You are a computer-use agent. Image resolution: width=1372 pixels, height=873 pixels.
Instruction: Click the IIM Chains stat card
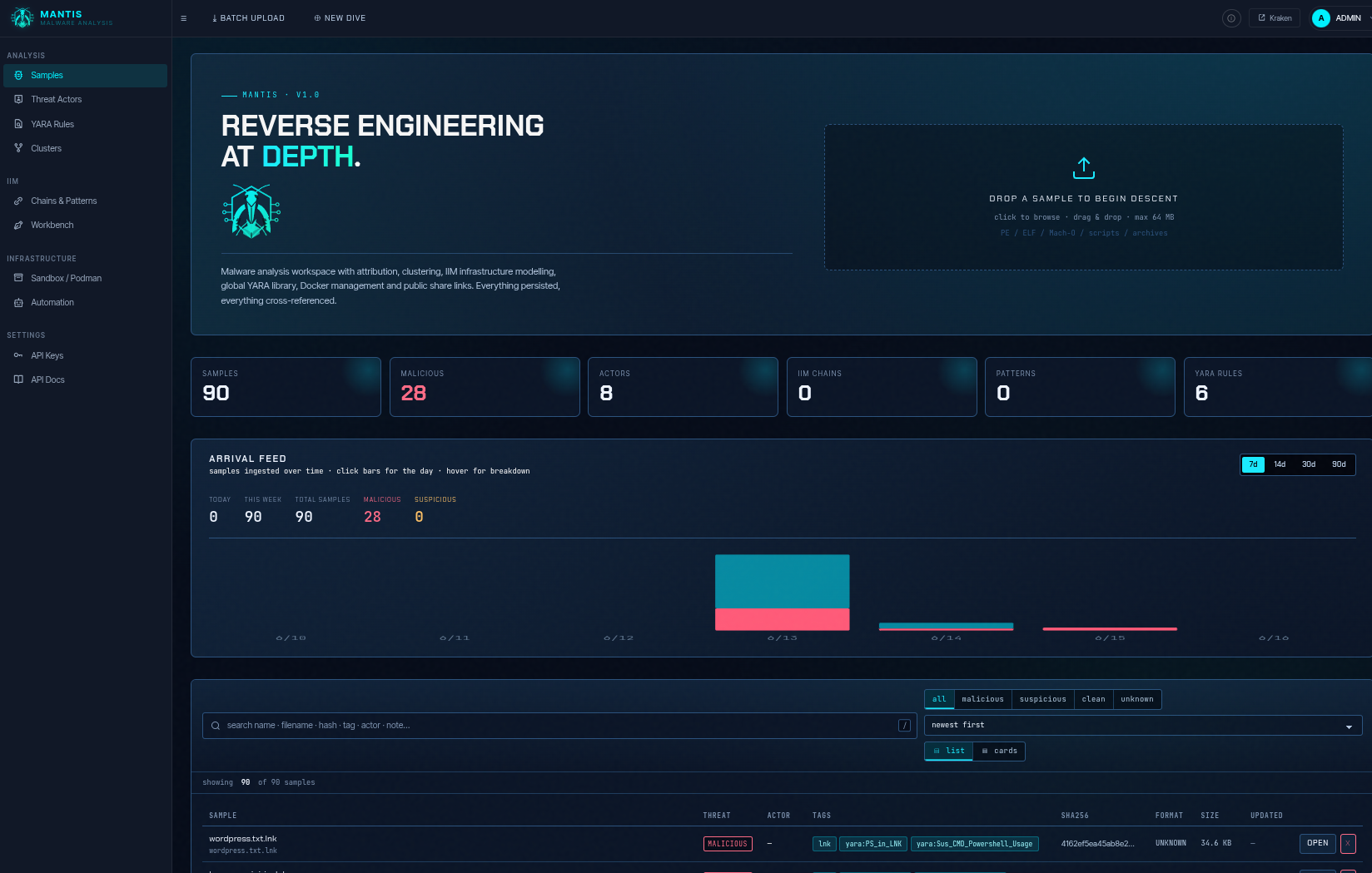[882, 387]
